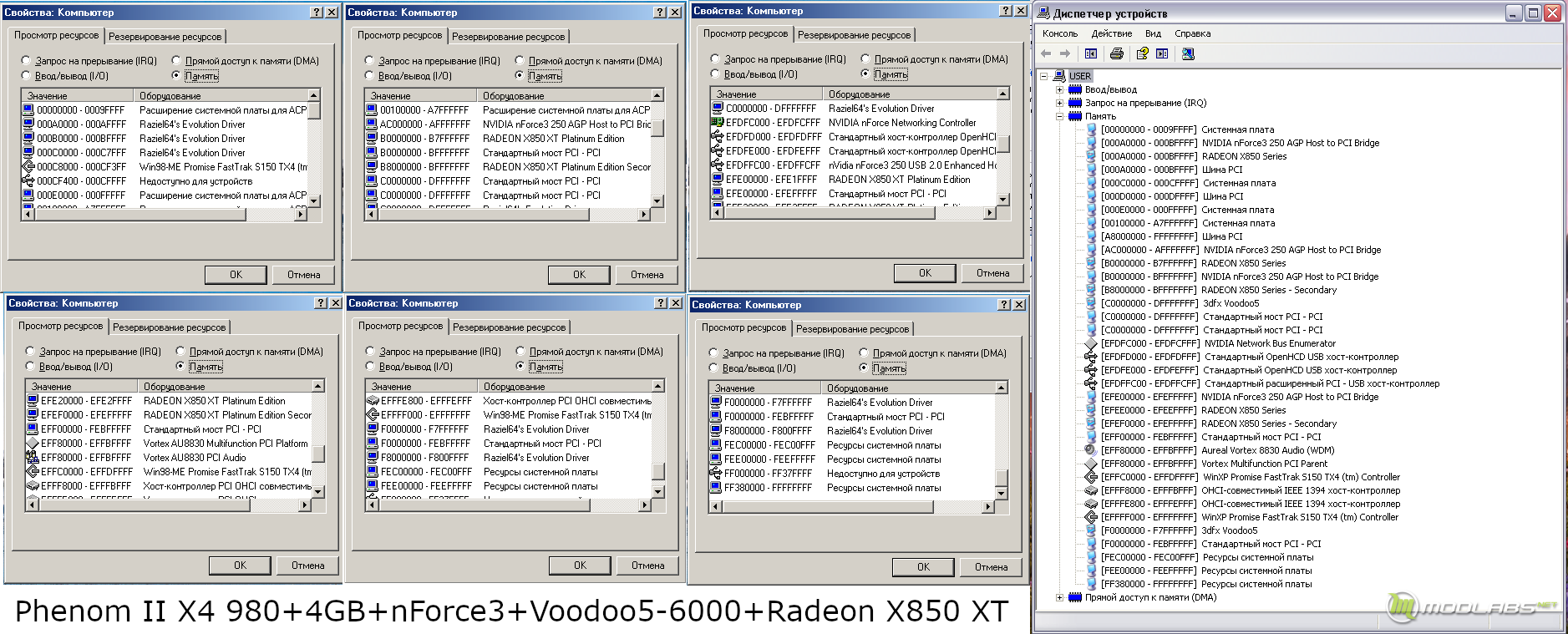Viewport: 1568px width, 634px height.
Task: Click icon of Vortex AU8830 PCI Audio dialog row
Action: pos(33,457)
